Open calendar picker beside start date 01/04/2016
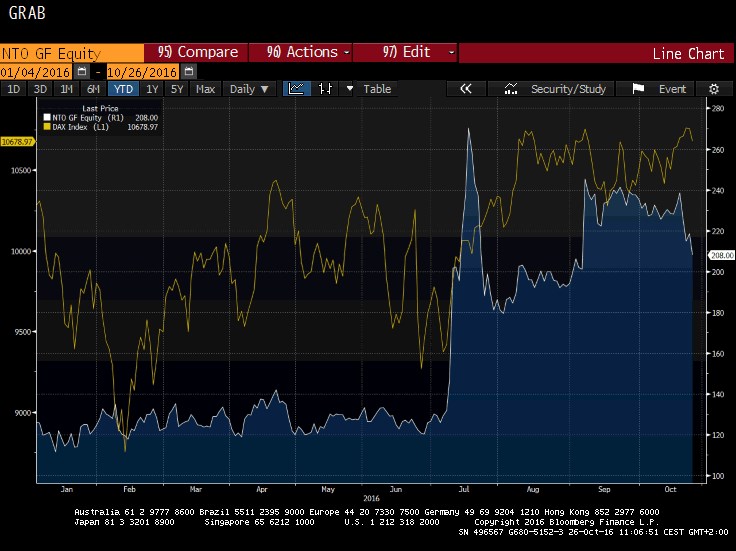 (x=82, y=72)
